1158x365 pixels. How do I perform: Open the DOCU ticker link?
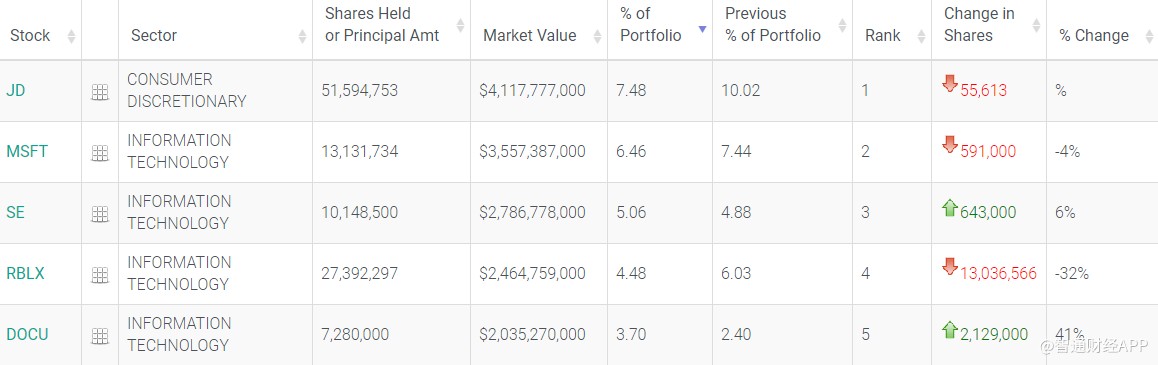[x=27, y=335]
